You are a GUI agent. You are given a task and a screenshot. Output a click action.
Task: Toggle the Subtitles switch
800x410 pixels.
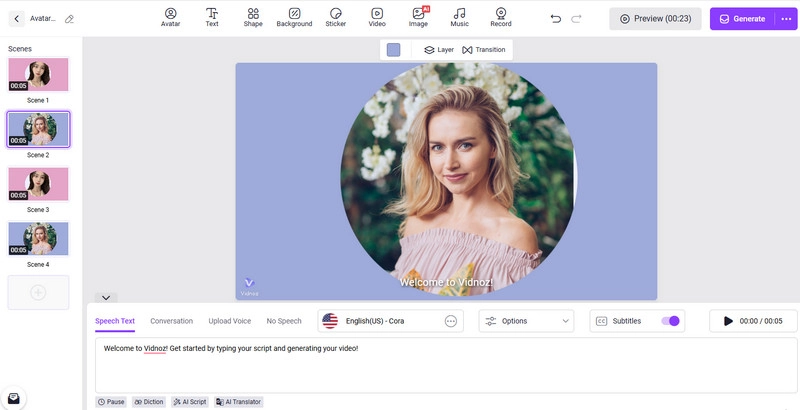tap(670, 321)
